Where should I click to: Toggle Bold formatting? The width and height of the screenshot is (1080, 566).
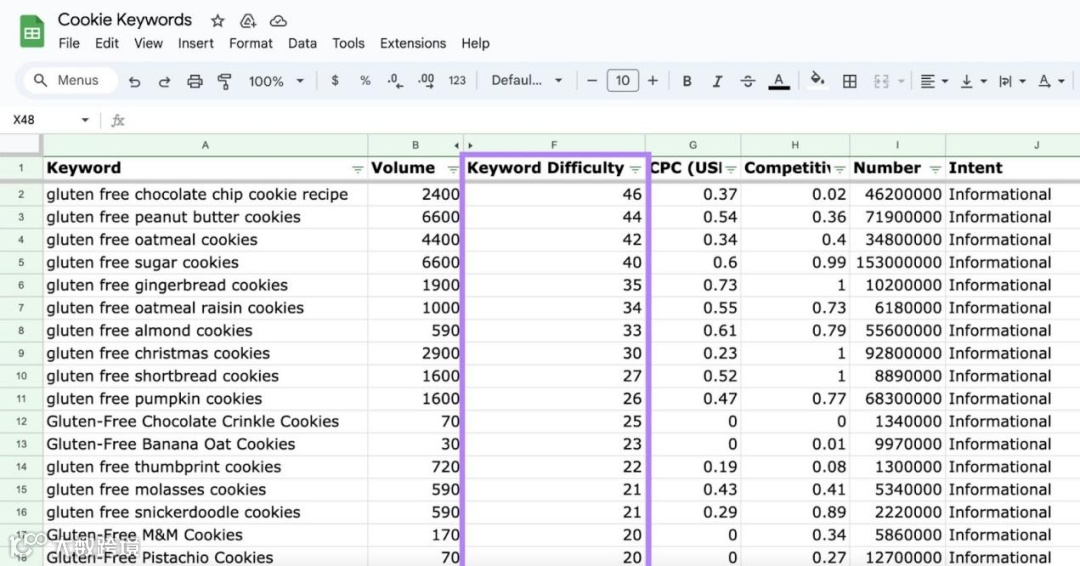pyautogui.click(x=687, y=81)
